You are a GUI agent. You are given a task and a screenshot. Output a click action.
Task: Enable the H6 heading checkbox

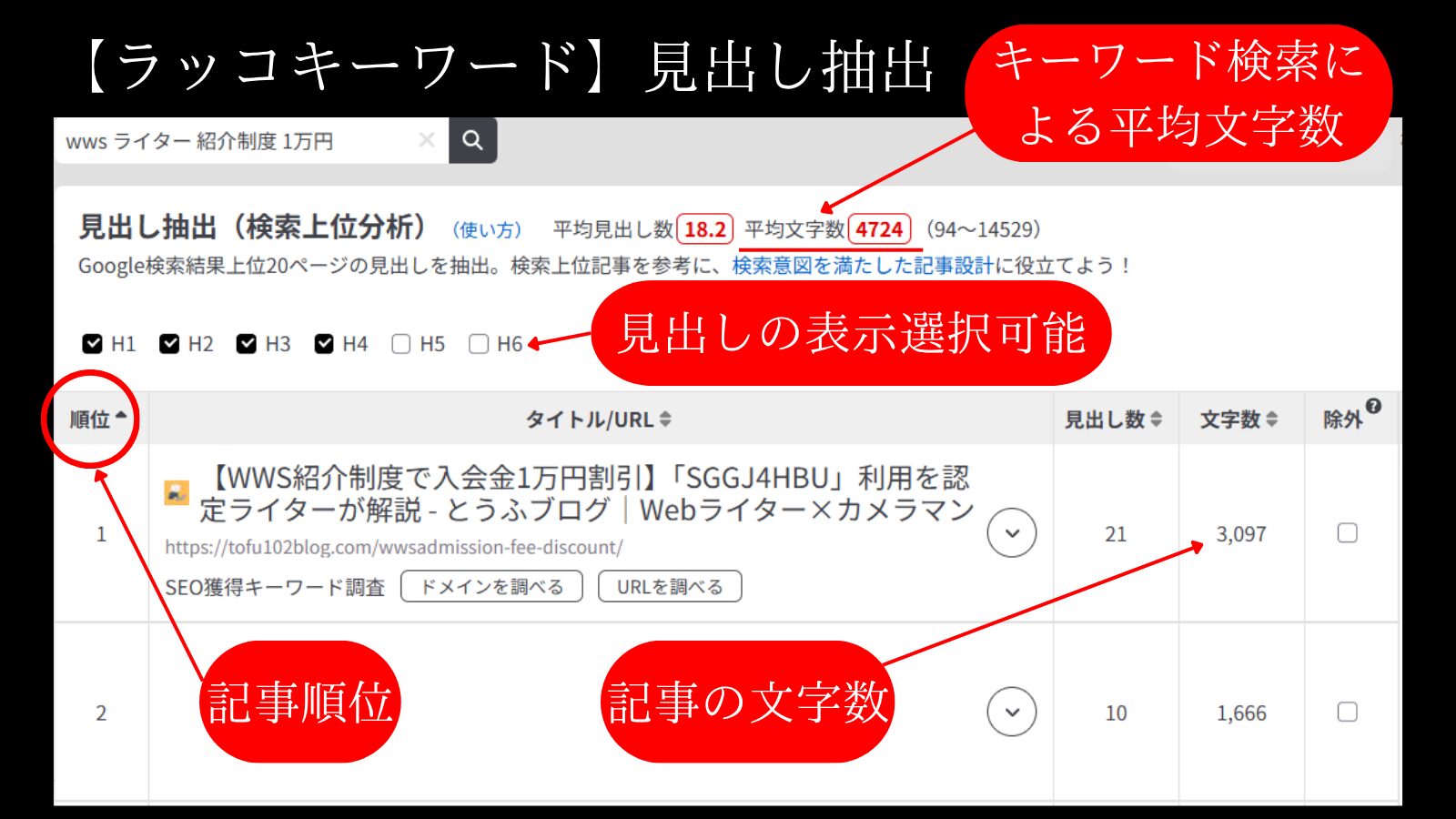point(479,344)
